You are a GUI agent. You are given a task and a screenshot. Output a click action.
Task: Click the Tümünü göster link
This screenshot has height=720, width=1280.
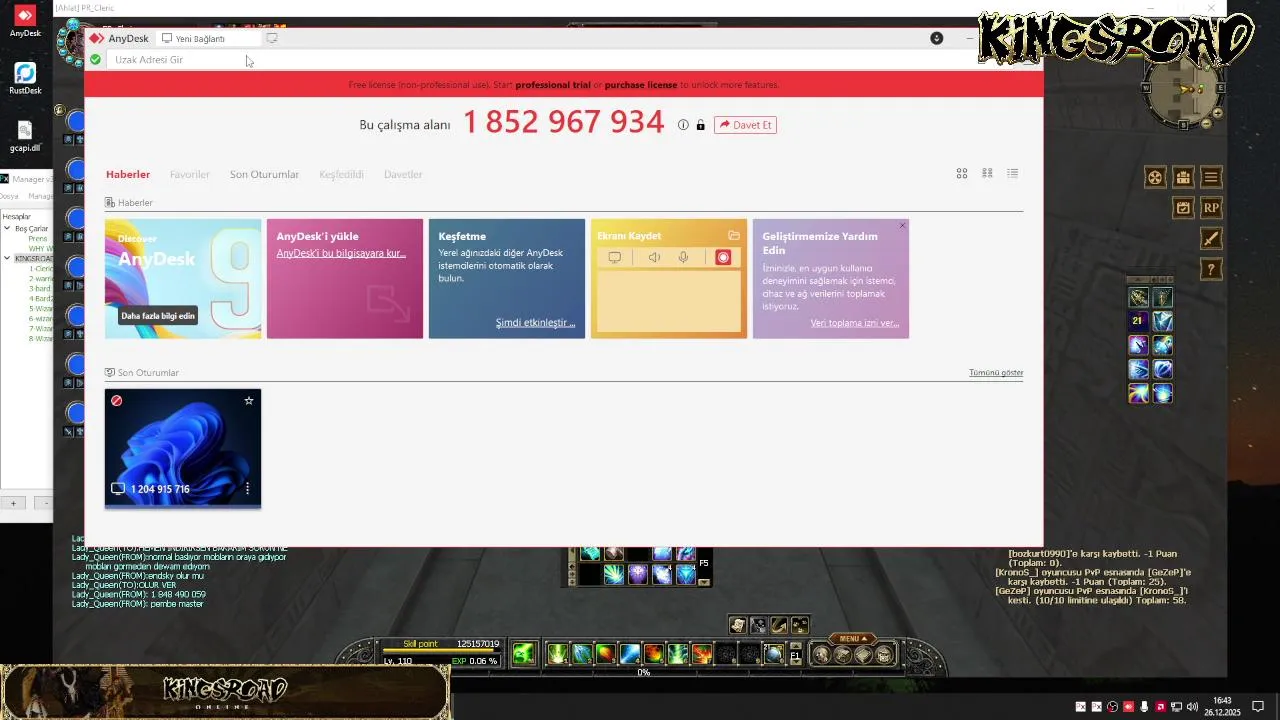pyautogui.click(x=996, y=372)
